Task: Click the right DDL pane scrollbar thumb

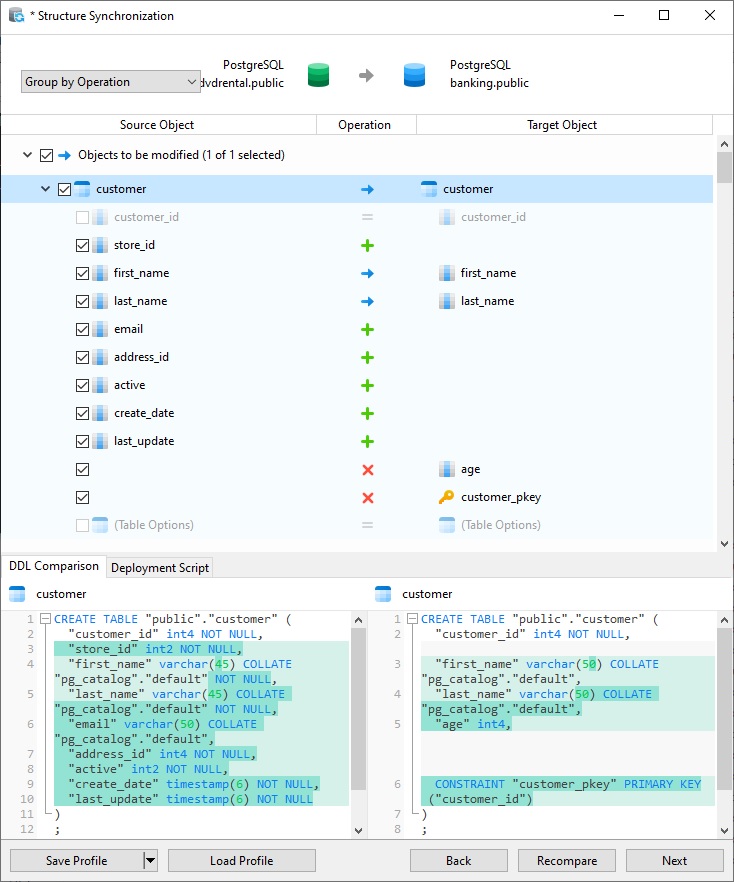Action: 724,710
